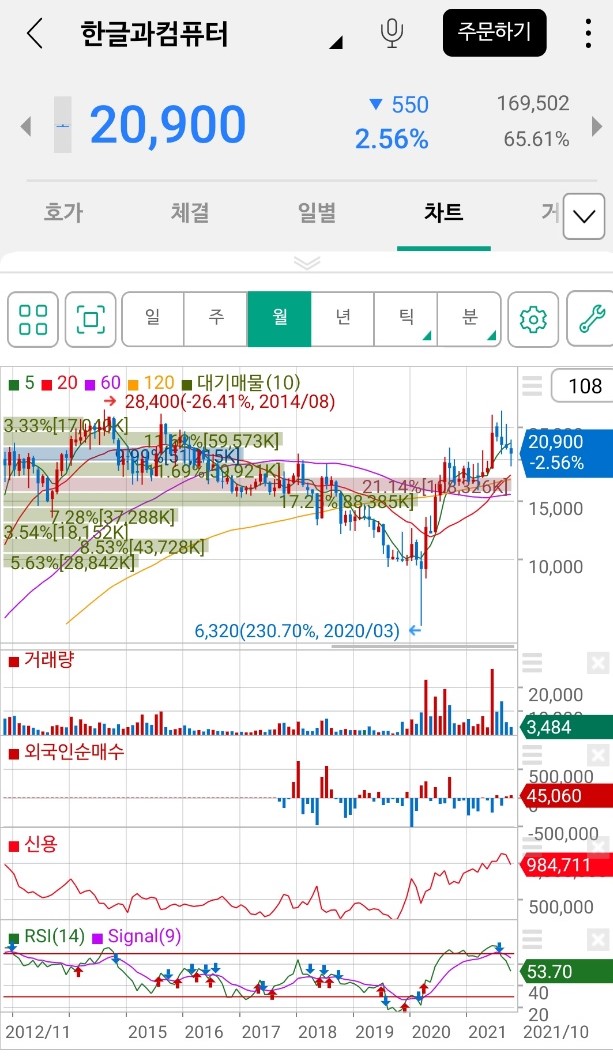Tap the 5-period moving average legend
The height and width of the screenshot is (1058, 613).
pyautogui.click(x=22, y=383)
